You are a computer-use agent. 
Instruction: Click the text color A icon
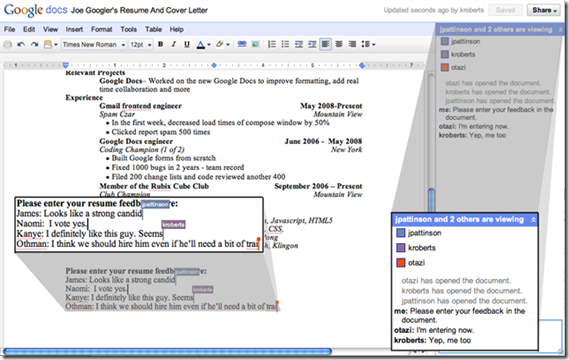201,44
